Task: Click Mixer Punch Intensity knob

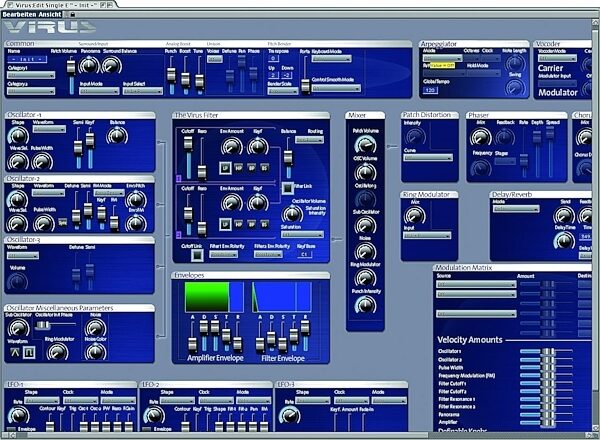Action: (365, 305)
